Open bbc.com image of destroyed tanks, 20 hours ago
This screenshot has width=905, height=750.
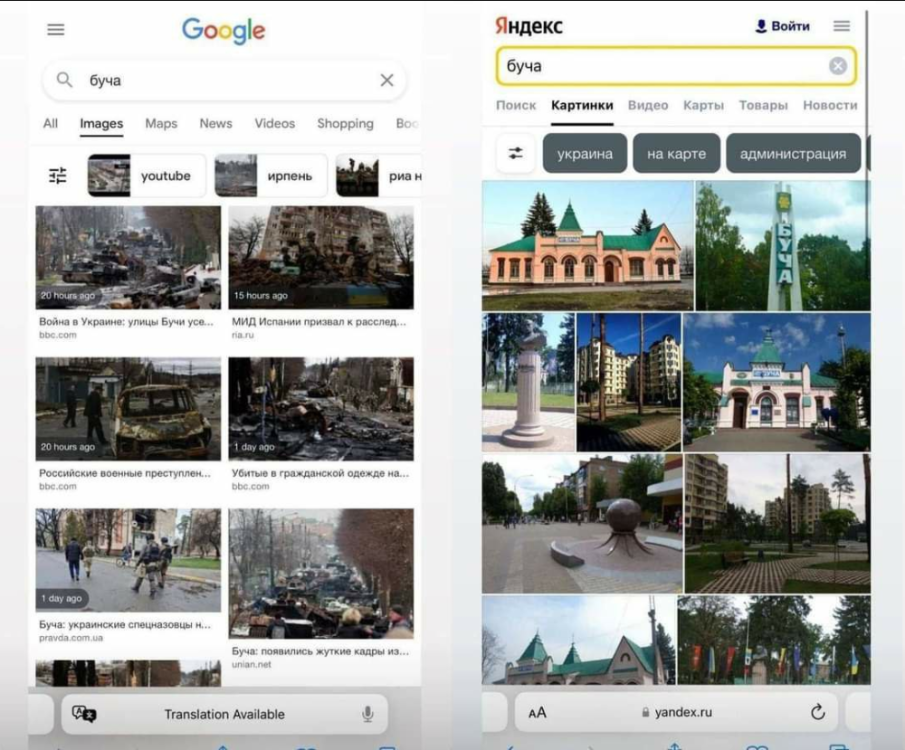coord(128,258)
